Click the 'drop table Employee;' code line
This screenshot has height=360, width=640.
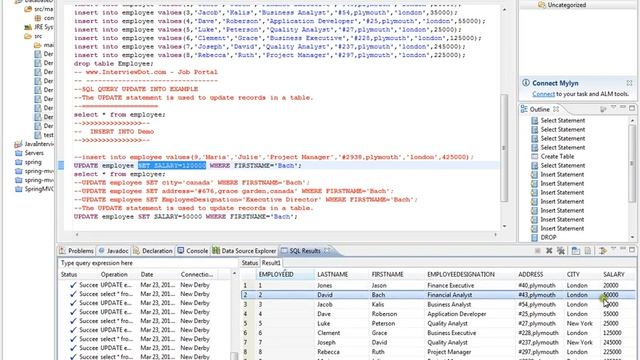[113, 64]
